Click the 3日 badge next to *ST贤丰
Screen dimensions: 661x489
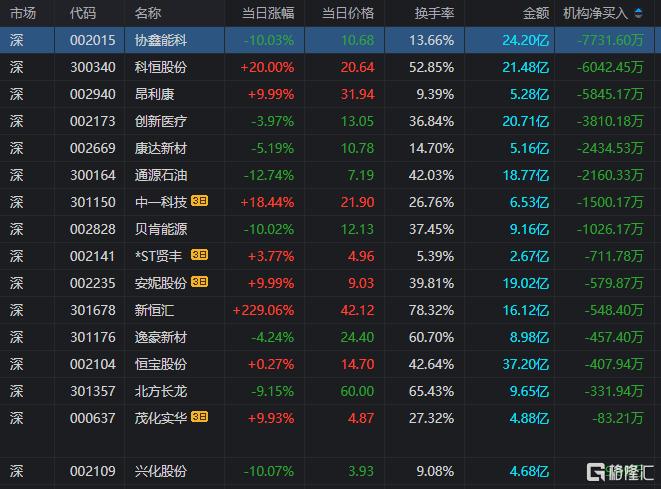pos(199,255)
